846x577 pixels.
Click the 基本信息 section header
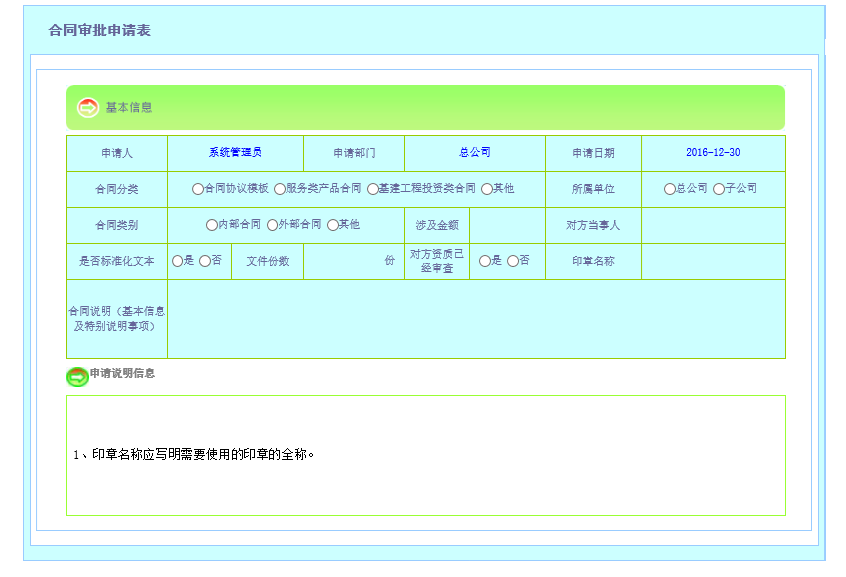425,107
